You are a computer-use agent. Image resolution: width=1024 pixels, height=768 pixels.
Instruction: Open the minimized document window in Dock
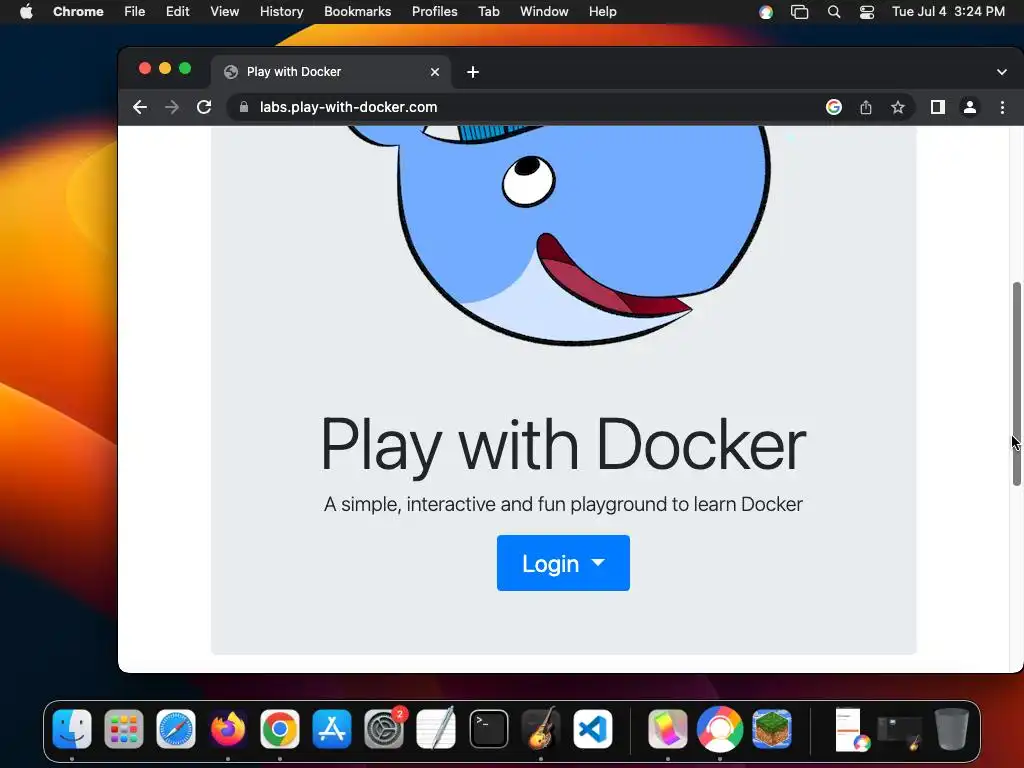(850, 730)
